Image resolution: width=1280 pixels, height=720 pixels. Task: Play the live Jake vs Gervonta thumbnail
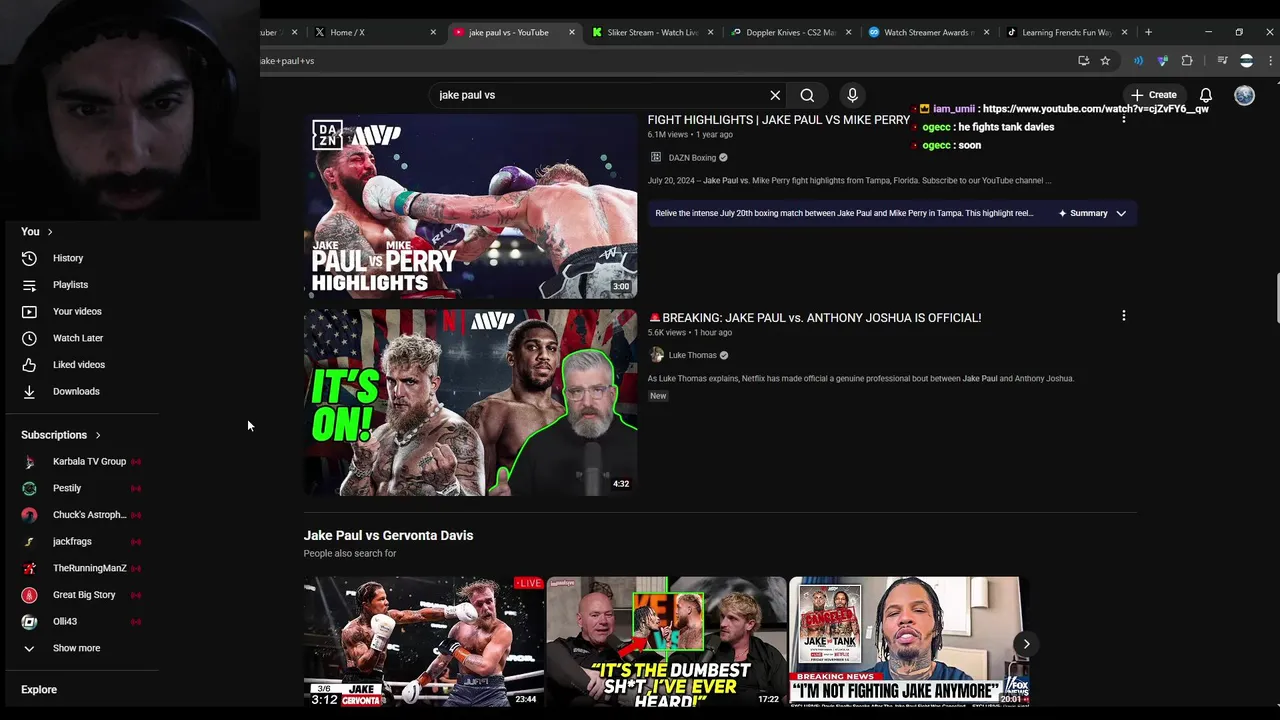coord(424,641)
